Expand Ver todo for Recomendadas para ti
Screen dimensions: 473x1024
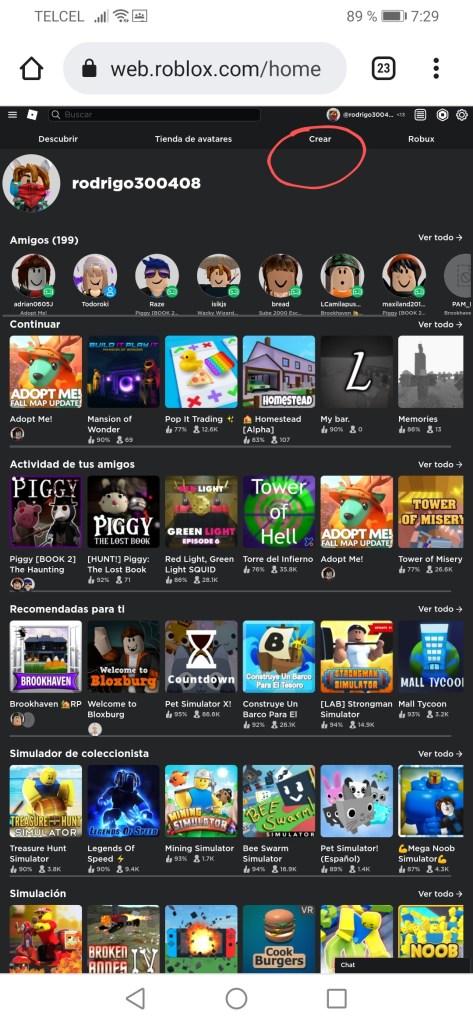[x=440, y=609]
